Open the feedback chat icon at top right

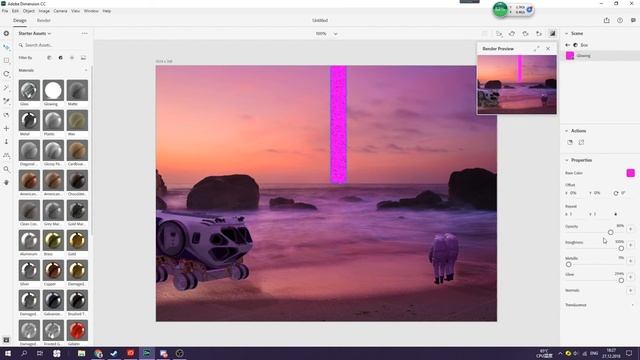click(x=633, y=20)
